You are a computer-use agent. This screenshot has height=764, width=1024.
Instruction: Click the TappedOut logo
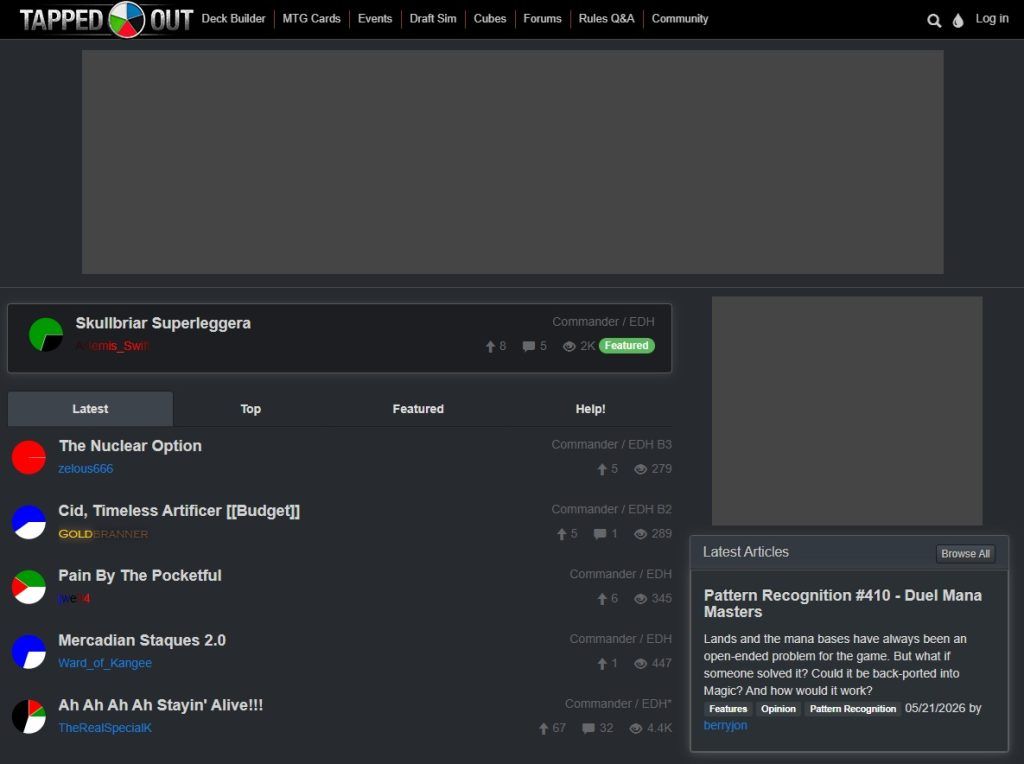tap(106, 20)
